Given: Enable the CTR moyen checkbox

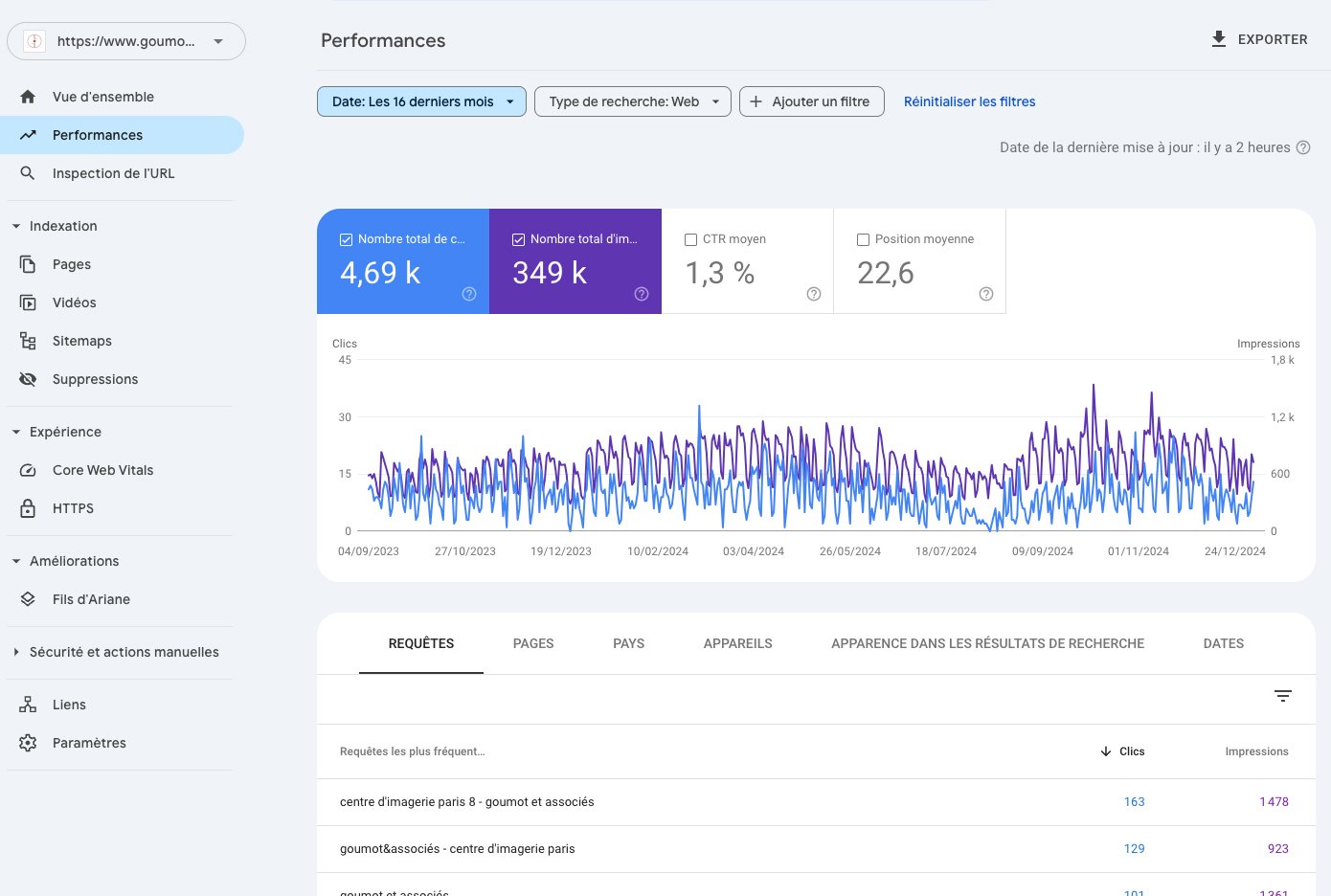Looking at the screenshot, I should coord(690,240).
